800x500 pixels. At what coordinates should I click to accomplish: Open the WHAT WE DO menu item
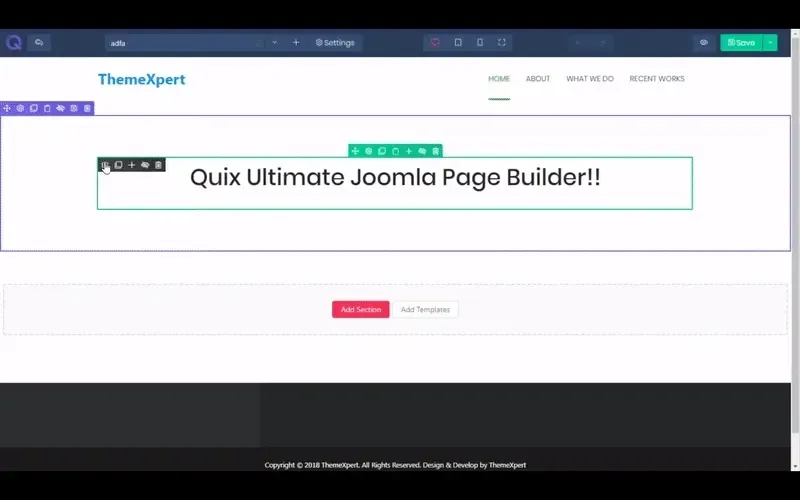click(x=590, y=79)
